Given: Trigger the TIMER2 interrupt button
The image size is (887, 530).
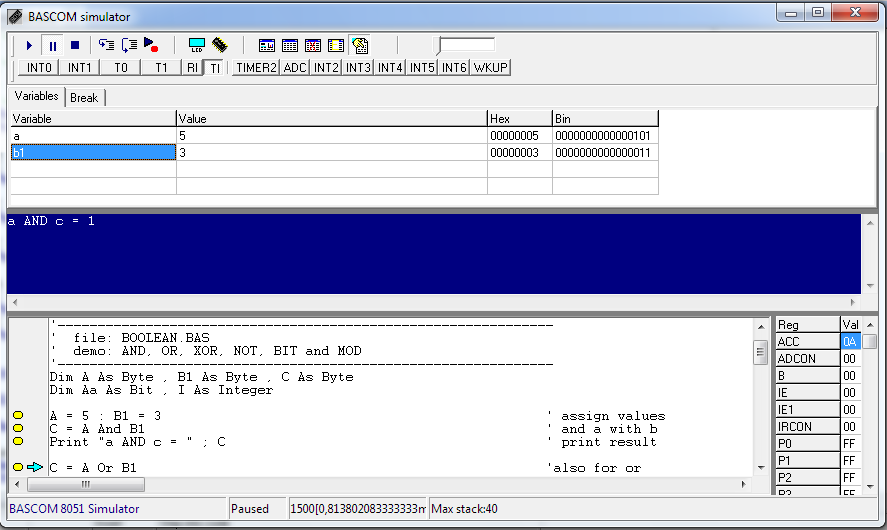Looking at the screenshot, I should (x=256, y=68).
